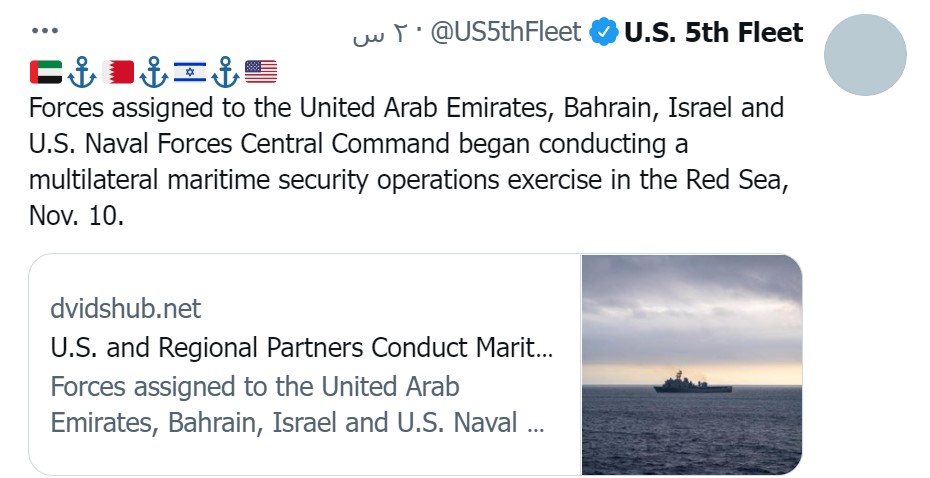Screen dimensions: 930x478
Task: Click the warship silhouette in the preview image
Action: click(693, 384)
